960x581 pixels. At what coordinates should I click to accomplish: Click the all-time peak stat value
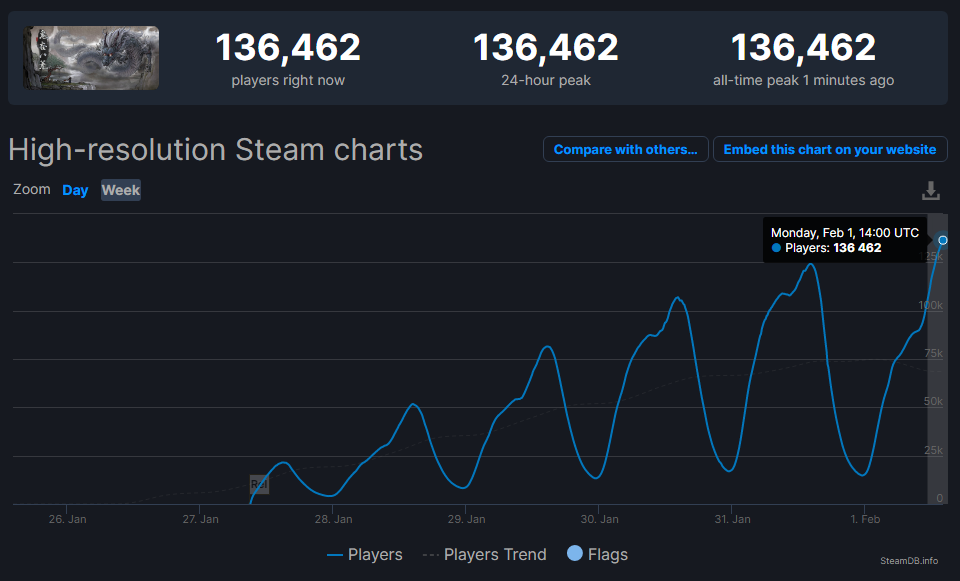pos(802,46)
